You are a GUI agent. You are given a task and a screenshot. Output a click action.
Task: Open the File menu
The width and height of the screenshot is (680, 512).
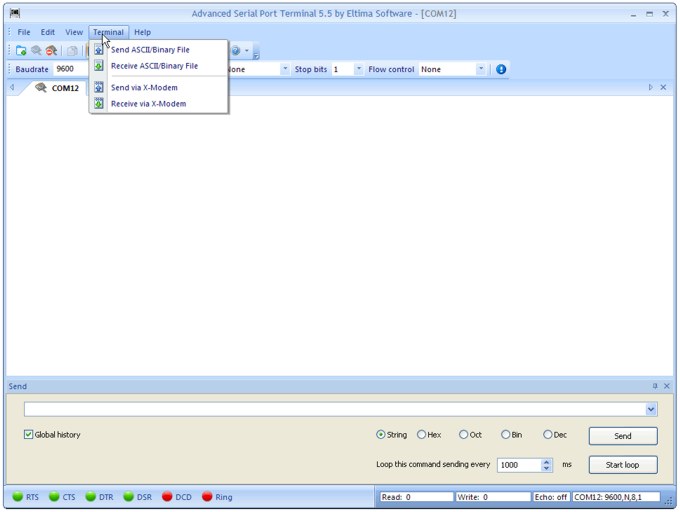click(24, 32)
